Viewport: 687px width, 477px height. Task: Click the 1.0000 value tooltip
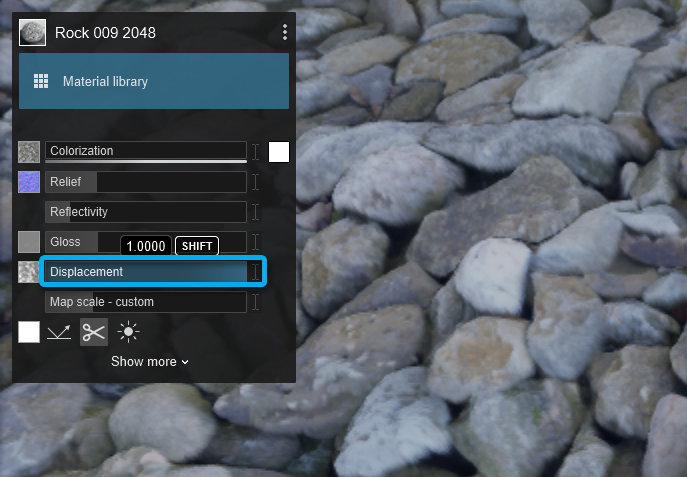[146, 246]
